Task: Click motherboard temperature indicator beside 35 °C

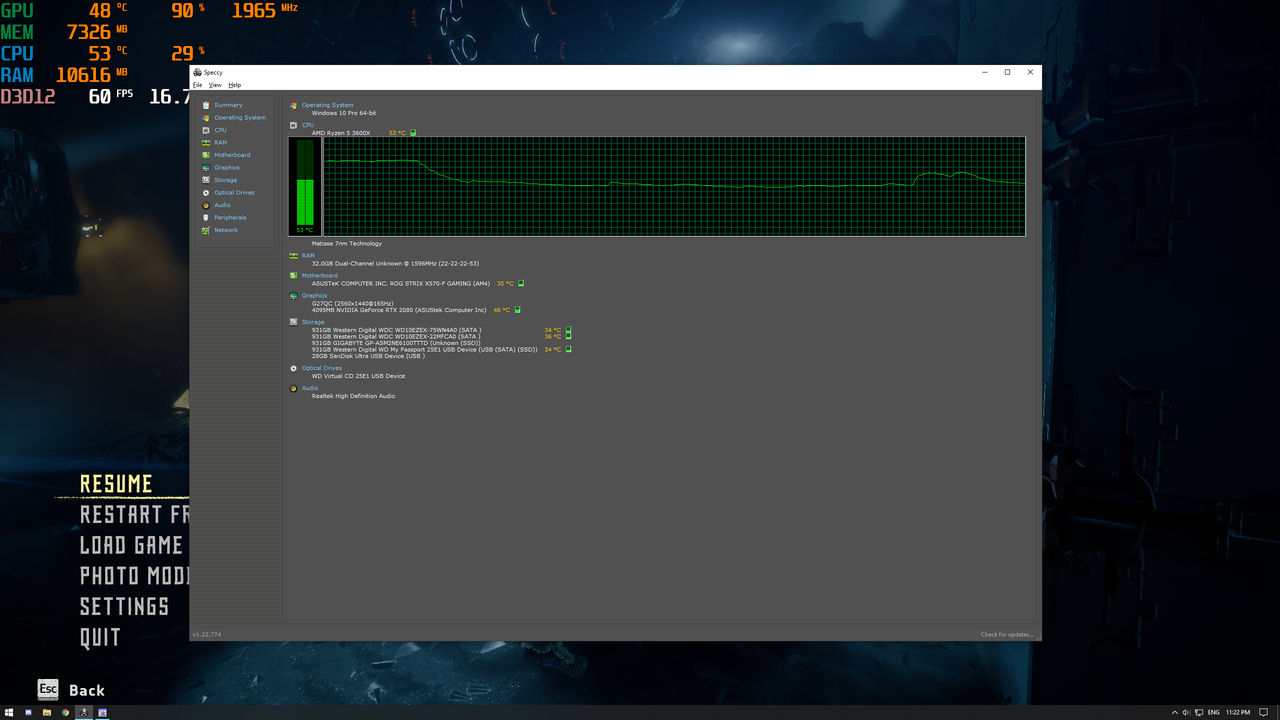Action: 521,284
